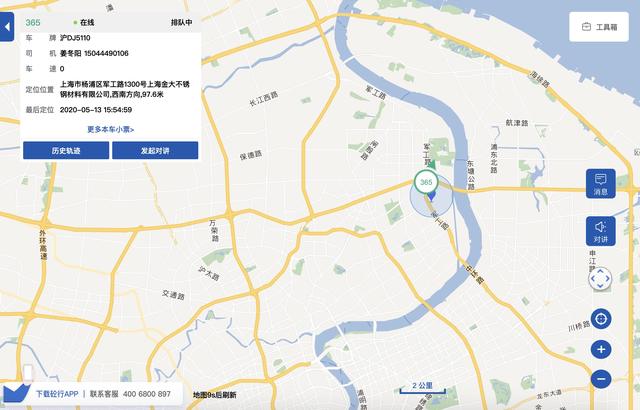Click the map pan direction control

pos(600,279)
